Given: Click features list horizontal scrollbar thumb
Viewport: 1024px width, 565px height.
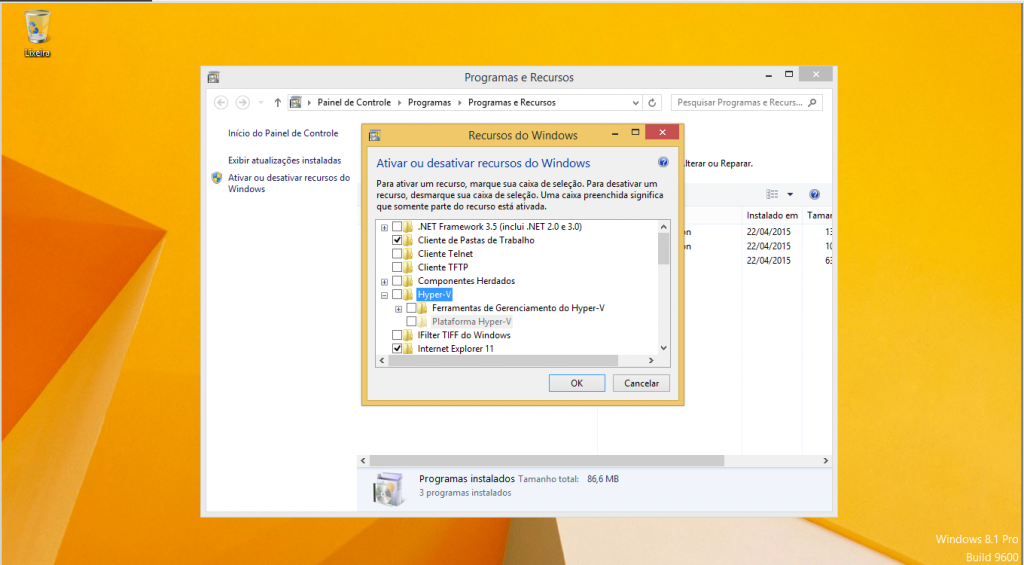Looking at the screenshot, I should (503, 361).
